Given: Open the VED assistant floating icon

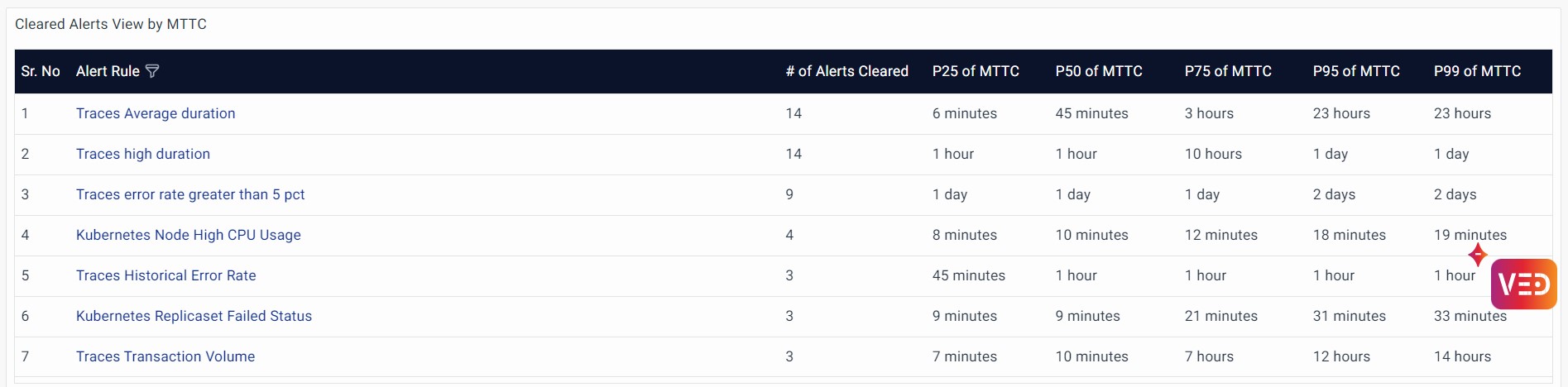Looking at the screenshot, I should coord(1523,284).
